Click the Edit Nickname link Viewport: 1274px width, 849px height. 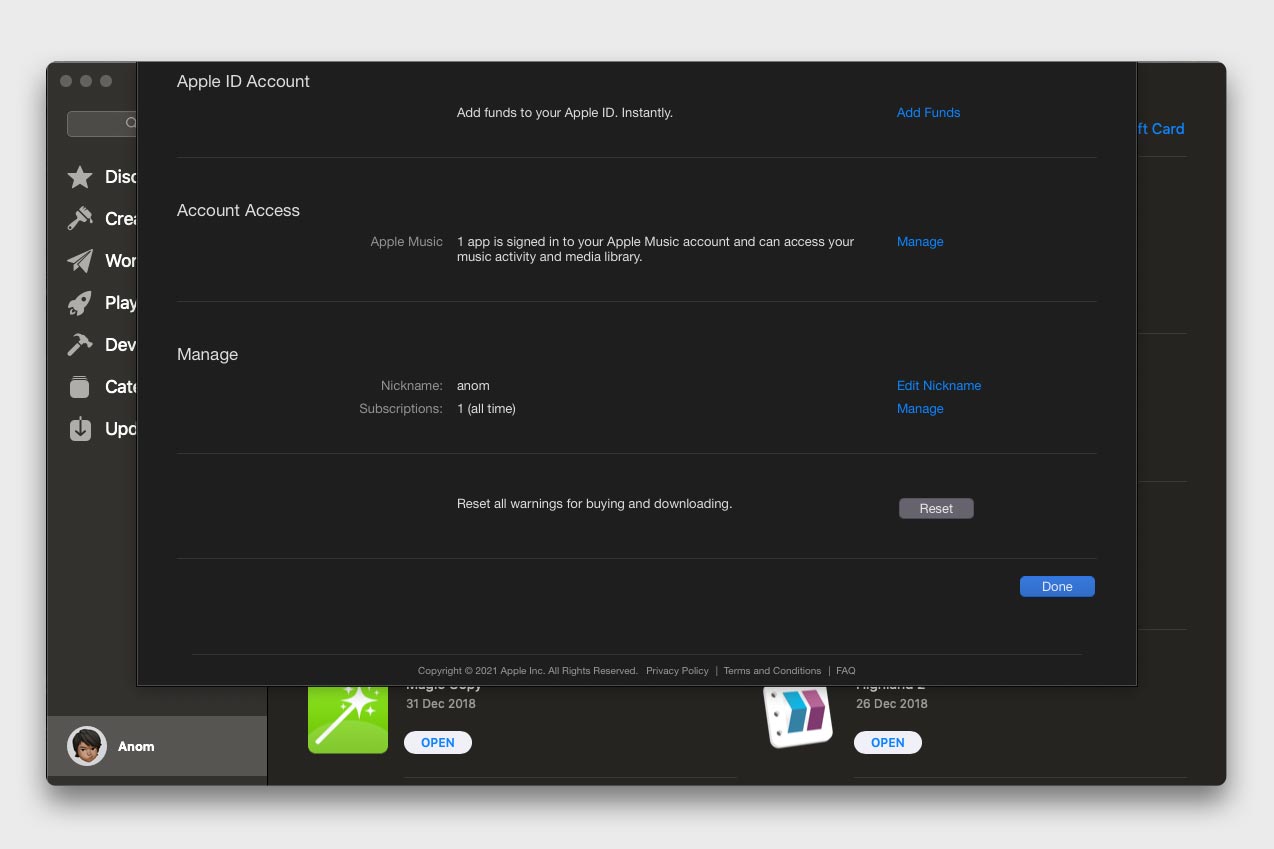938,386
